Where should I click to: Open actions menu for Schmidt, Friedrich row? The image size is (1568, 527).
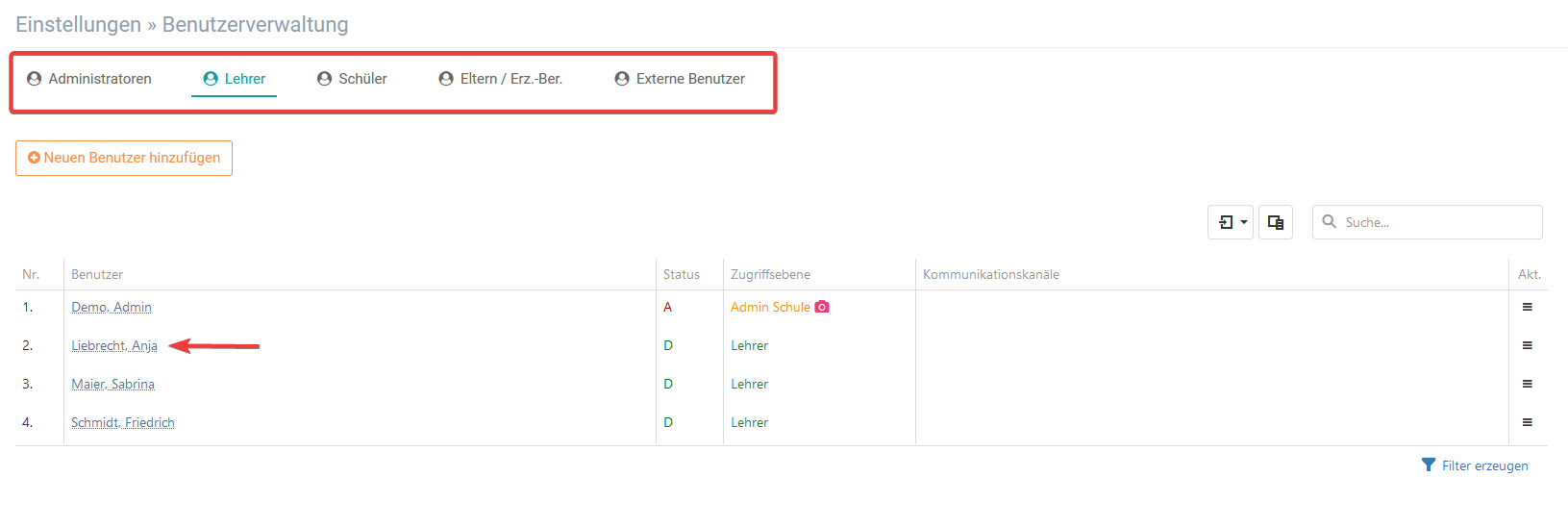1527,422
